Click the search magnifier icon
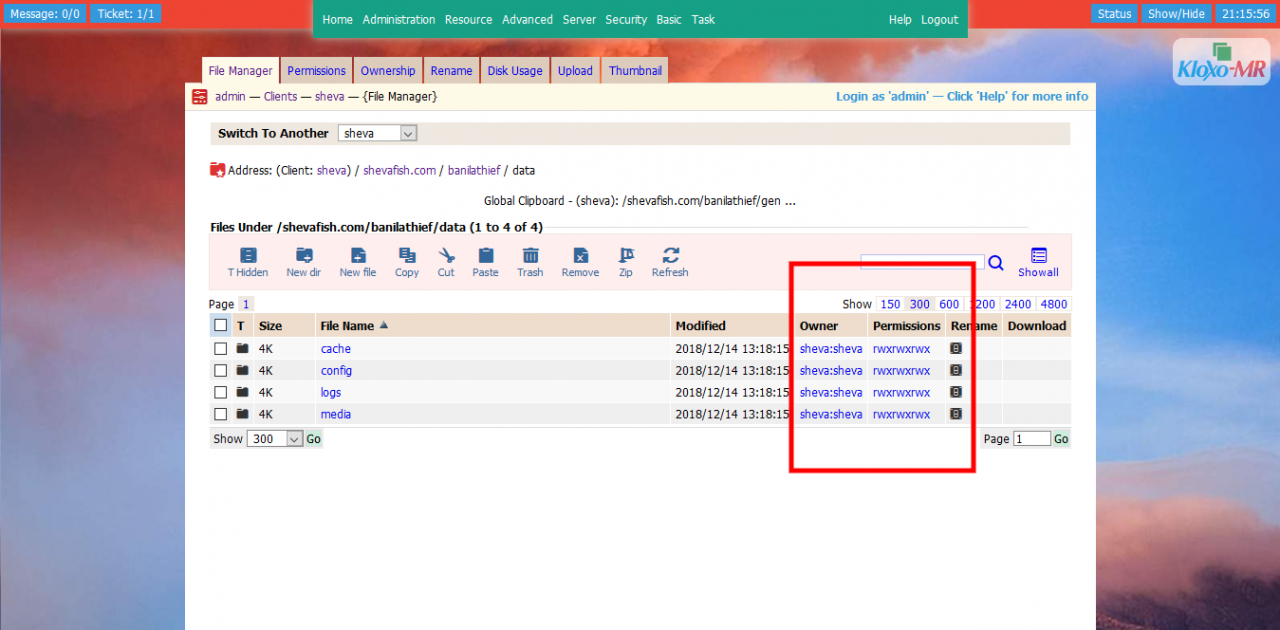Image resolution: width=1280 pixels, height=630 pixels. coord(996,263)
